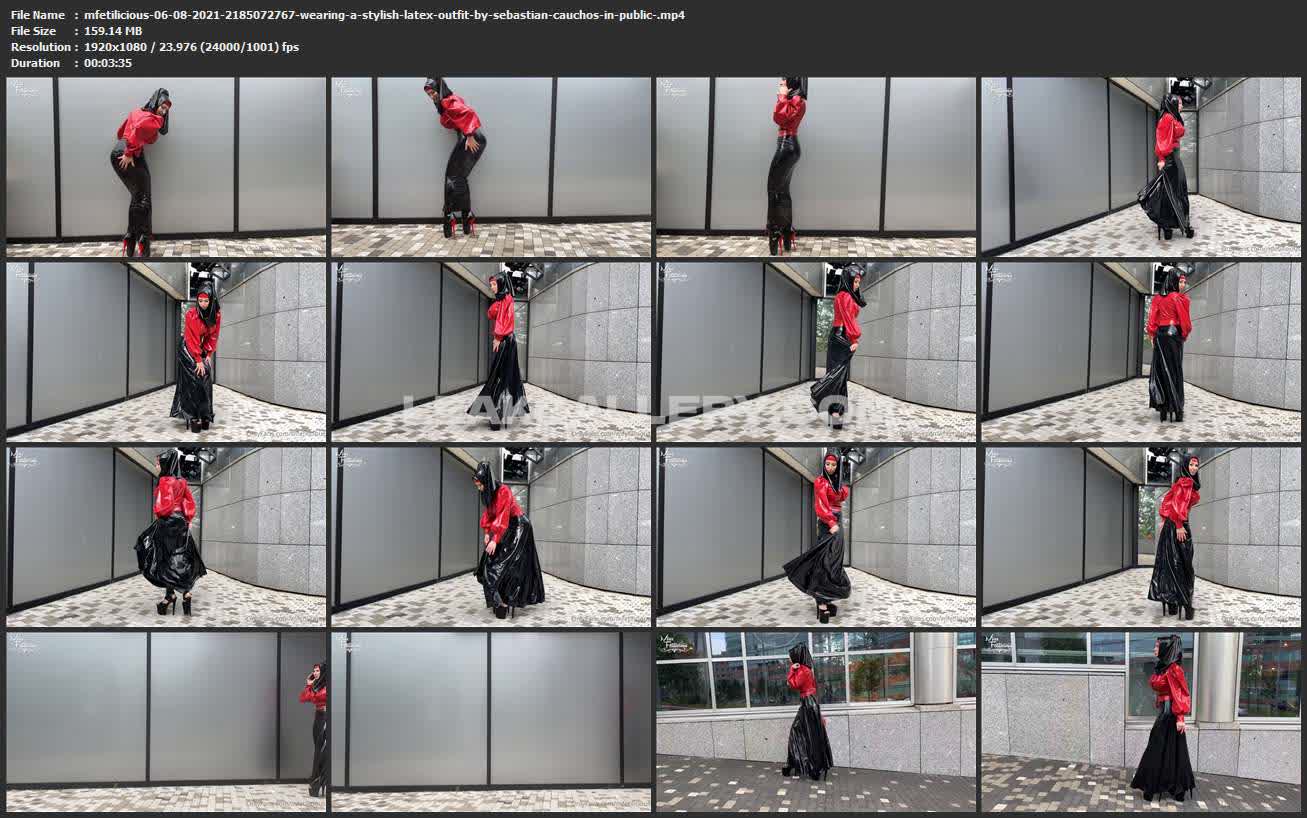Open the third thumbnail in the top row
This screenshot has width=1307, height=818.
pyautogui.click(x=816, y=167)
